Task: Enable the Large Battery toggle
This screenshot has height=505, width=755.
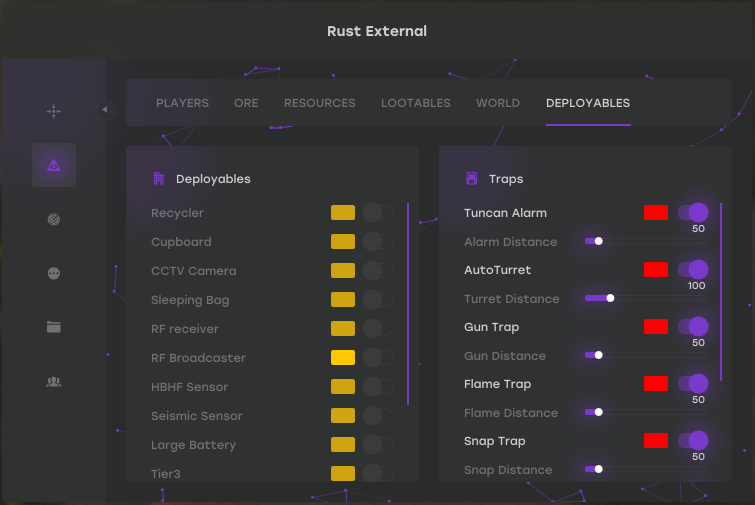Action: tap(378, 444)
